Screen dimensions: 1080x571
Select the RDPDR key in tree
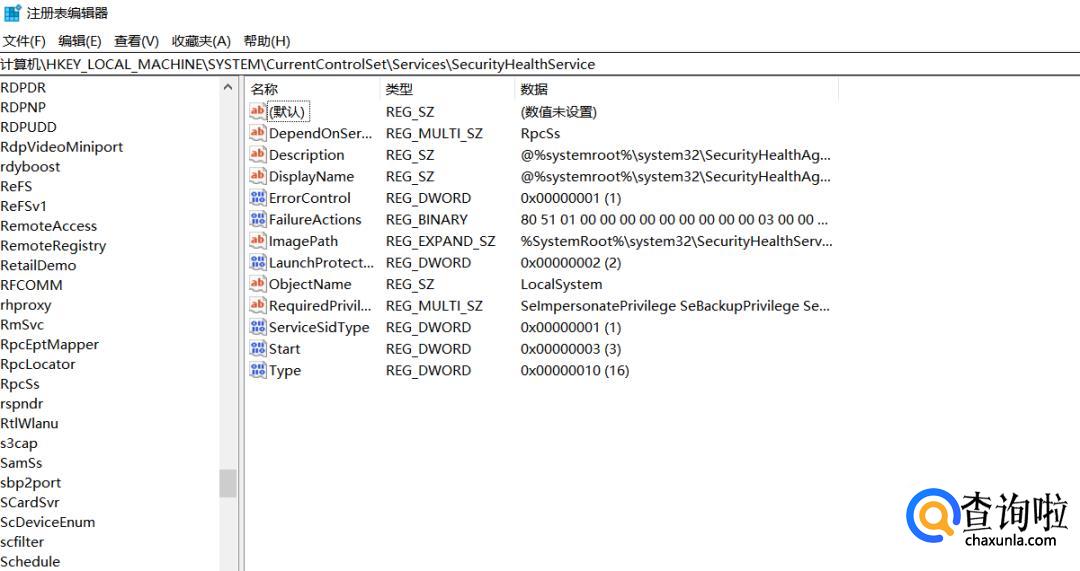click(x=23, y=88)
